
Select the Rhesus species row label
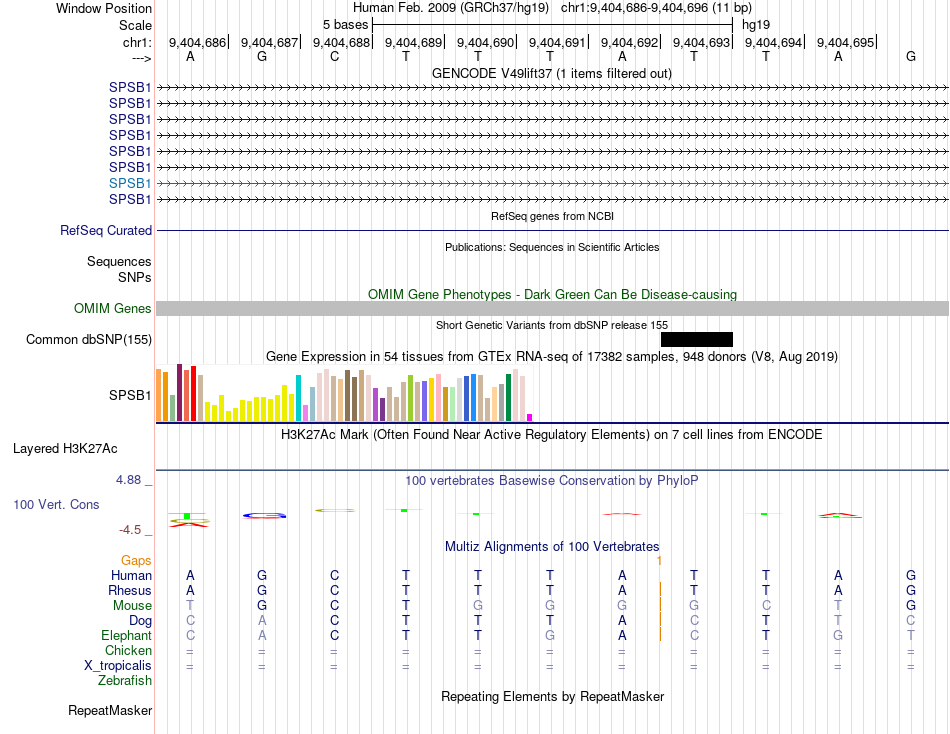coord(130,590)
